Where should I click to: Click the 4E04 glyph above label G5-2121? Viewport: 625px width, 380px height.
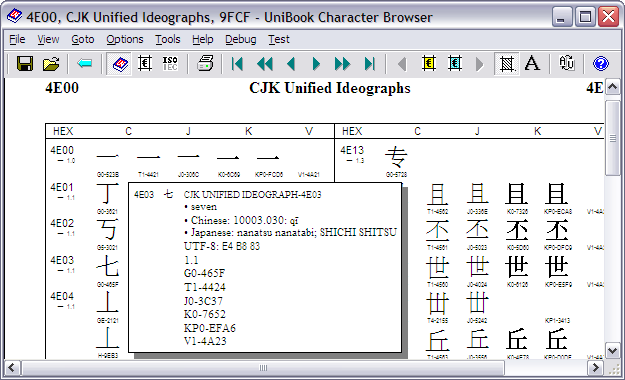point(108,302)
